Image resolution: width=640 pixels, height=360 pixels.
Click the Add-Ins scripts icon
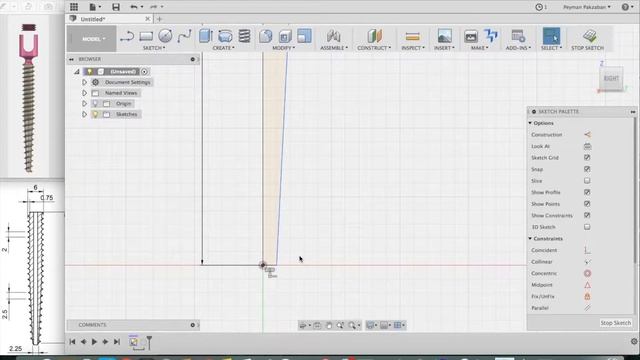(518, 36)
